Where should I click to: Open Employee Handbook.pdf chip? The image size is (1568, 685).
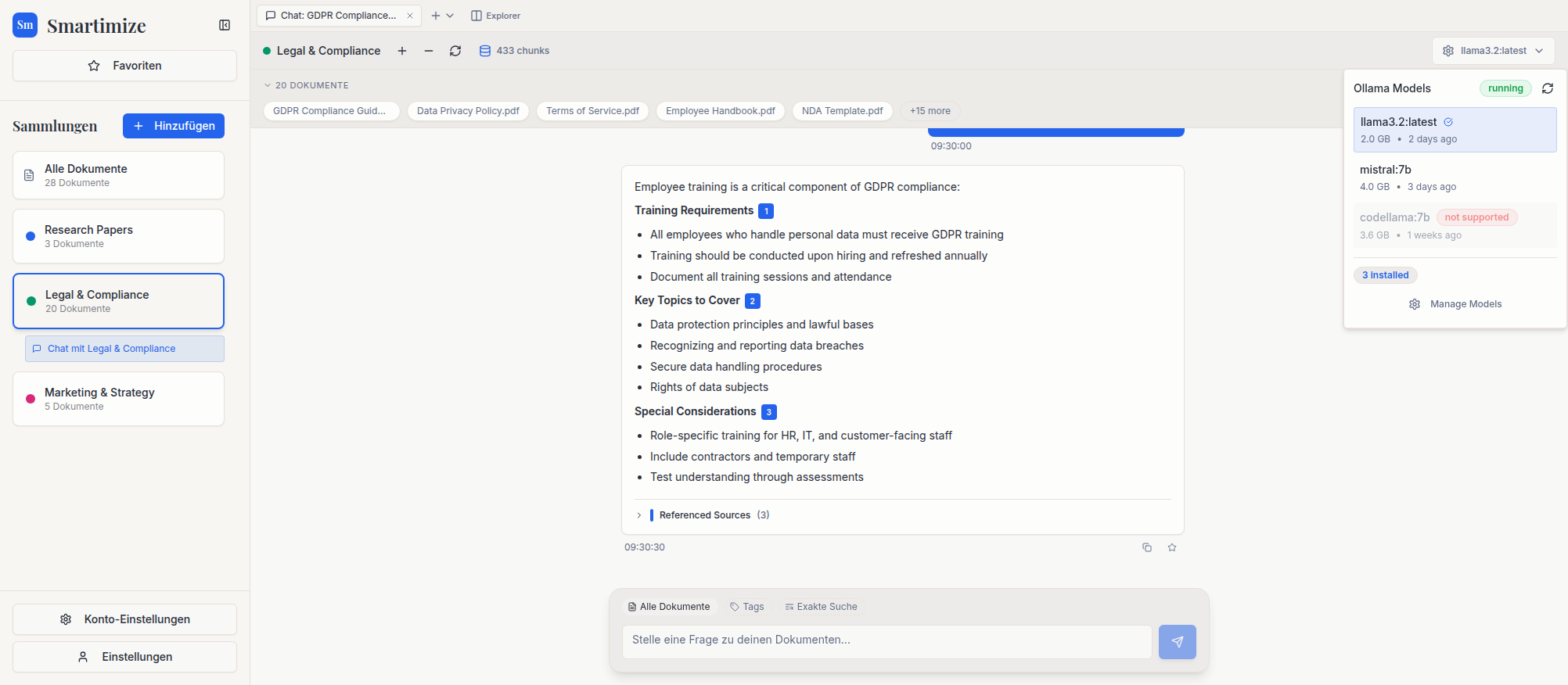coord(721,111)
